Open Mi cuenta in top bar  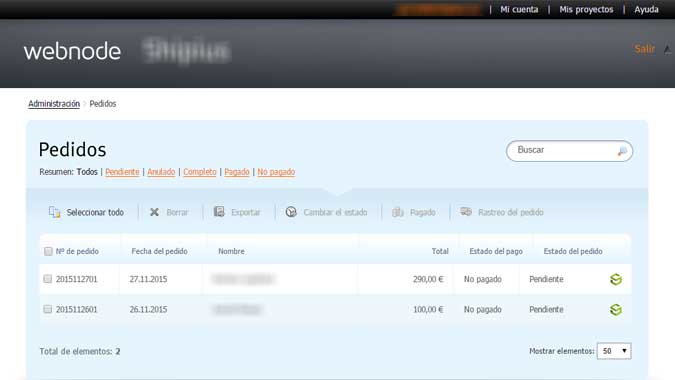[519, 9]
